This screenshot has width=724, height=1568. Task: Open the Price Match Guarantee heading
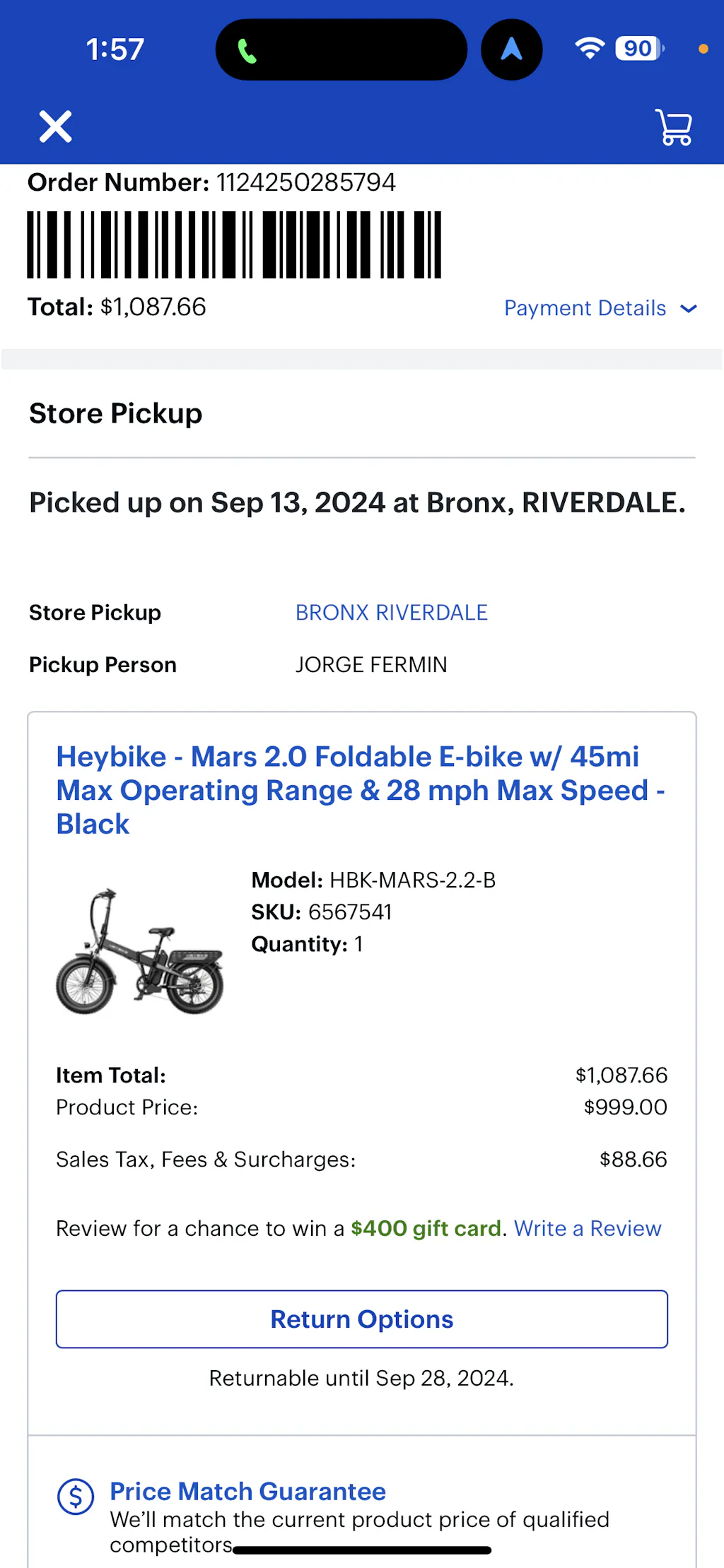pos(247,1491)
